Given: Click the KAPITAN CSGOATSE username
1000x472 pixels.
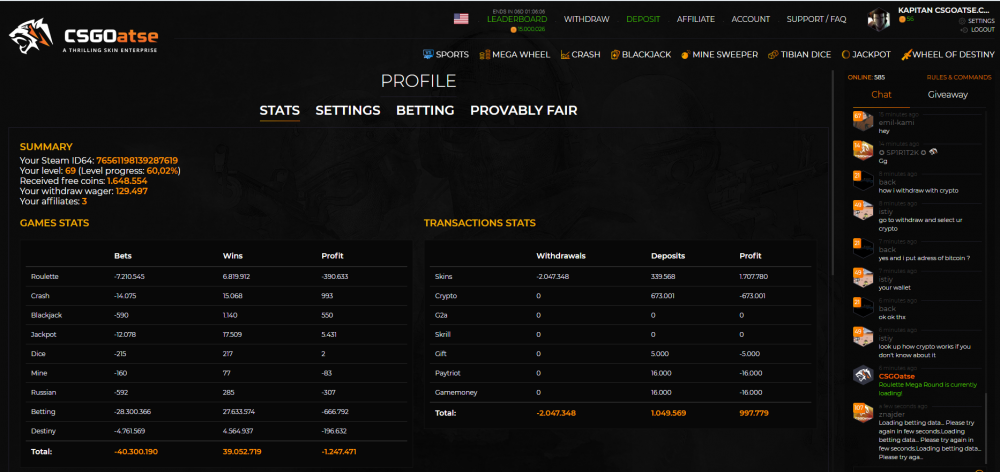Looking at the screenshot, I should [x=944, y=10].
